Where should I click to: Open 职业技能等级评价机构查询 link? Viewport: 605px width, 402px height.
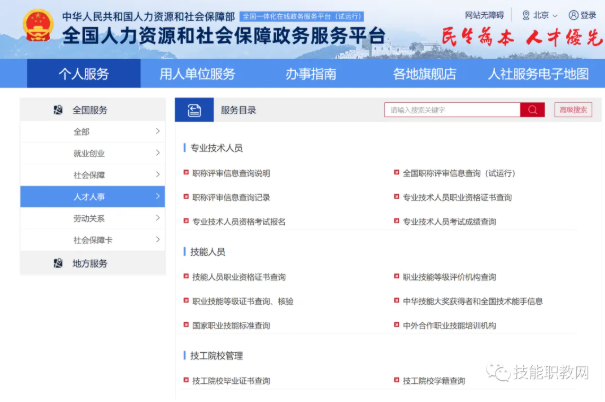coord(450,277)
